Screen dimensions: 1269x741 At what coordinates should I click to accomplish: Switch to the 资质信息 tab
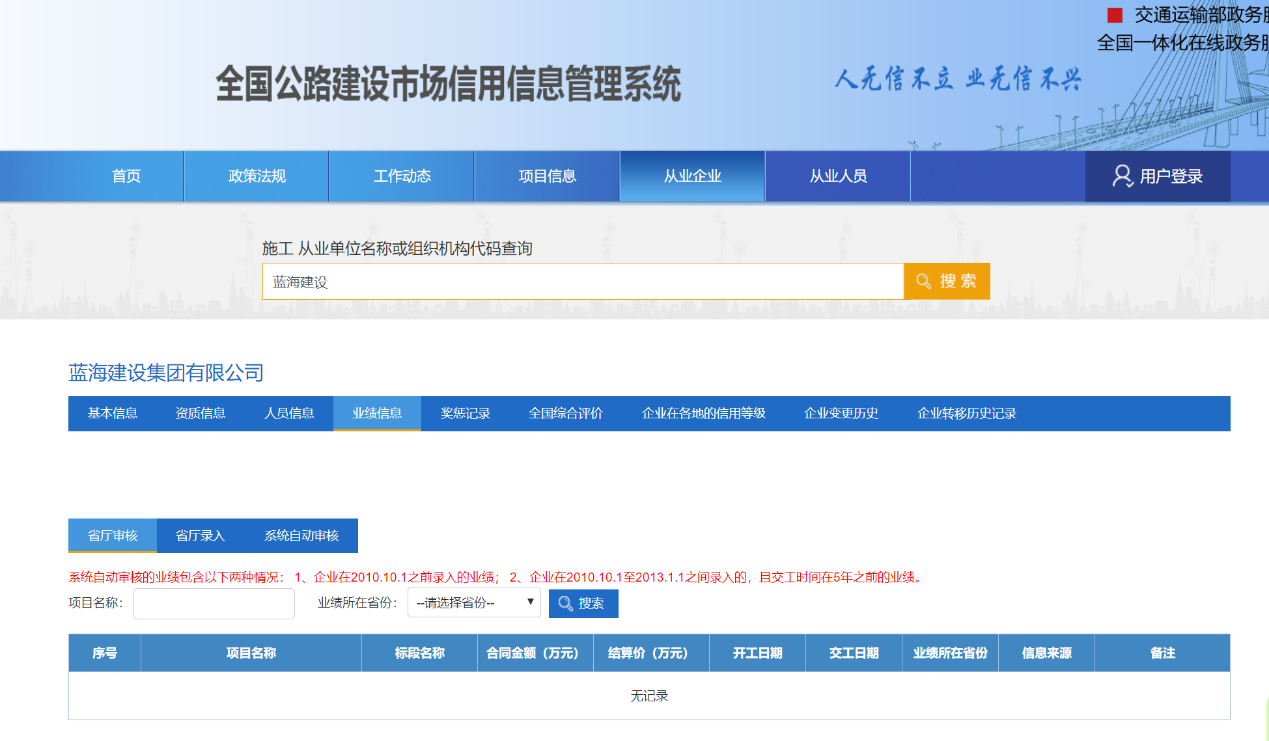point(200,413)
